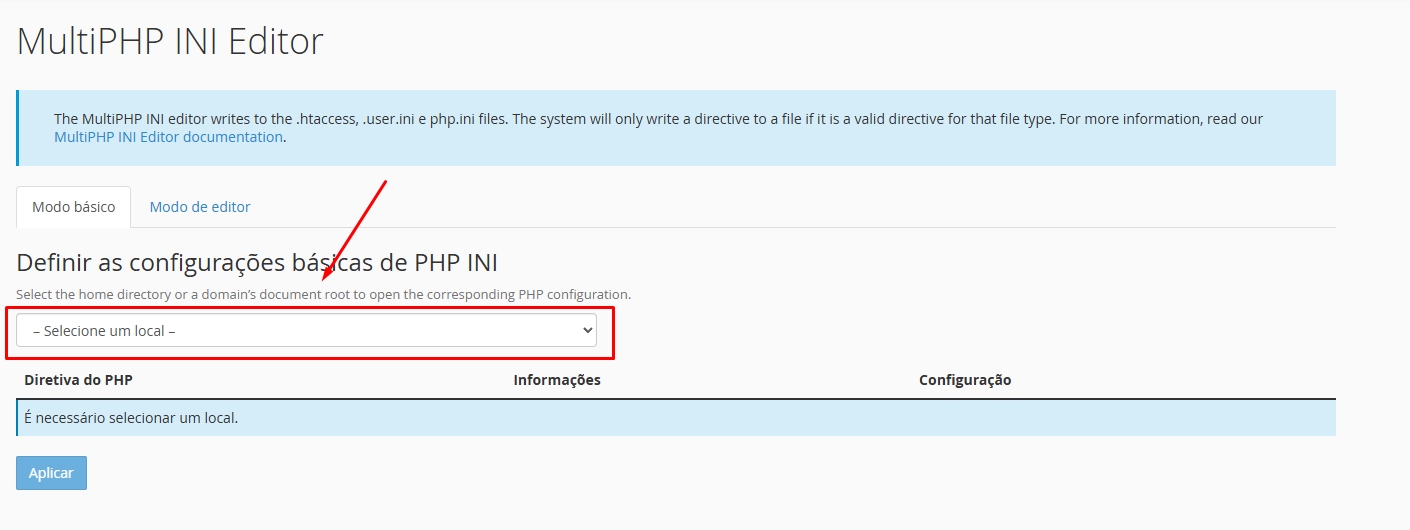
Task: Click the 'É necessário selecionar um local' notice
Action: click(x=131, y=418)
